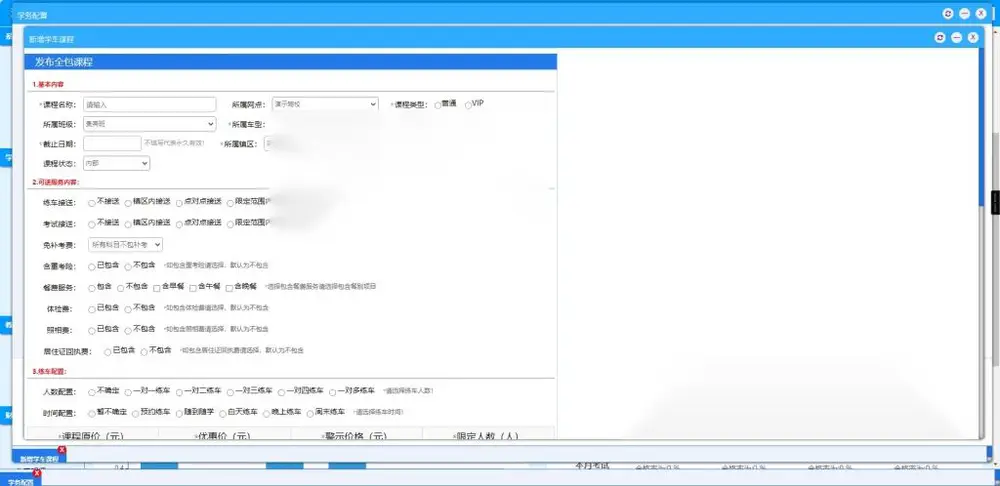The width and height of the screenshot is (1000, 486).
Task: Choose 一对二练车 for 人数配置
Action: (x=179, y=392)
